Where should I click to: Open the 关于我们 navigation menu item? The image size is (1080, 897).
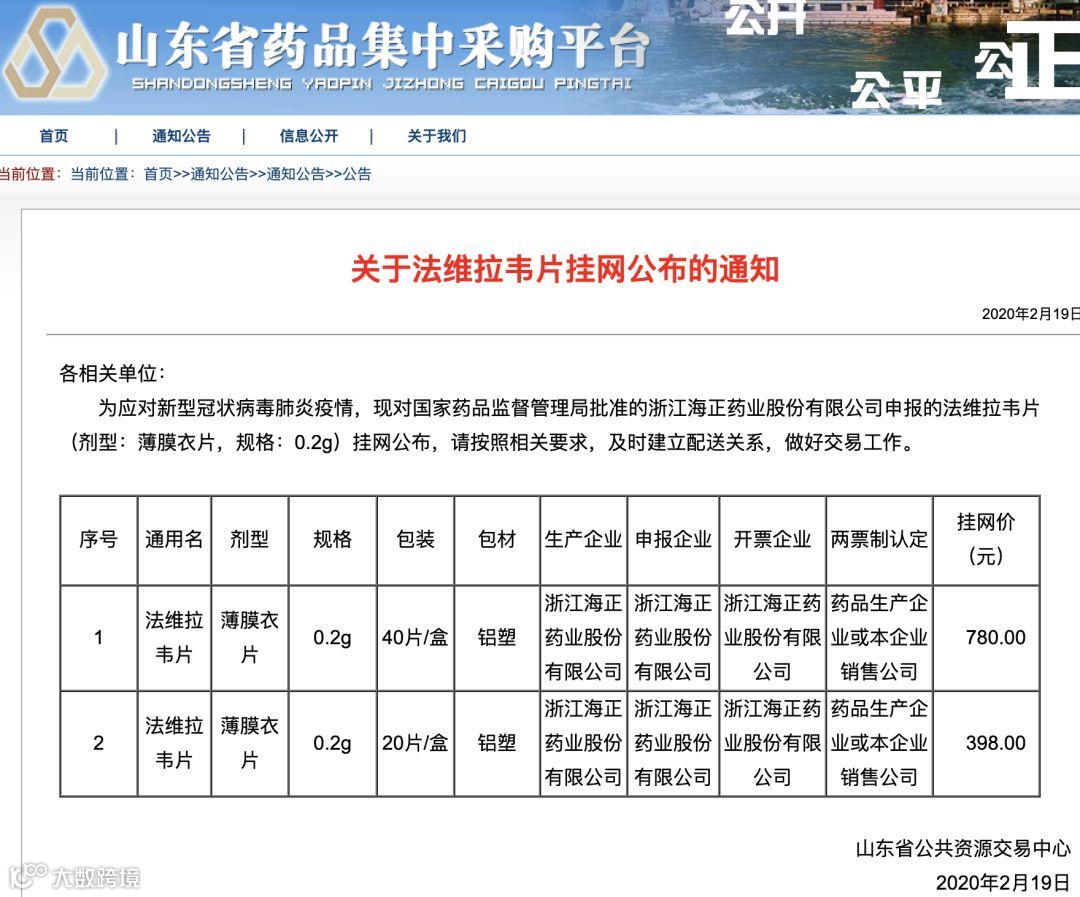[x=436, y=136]
